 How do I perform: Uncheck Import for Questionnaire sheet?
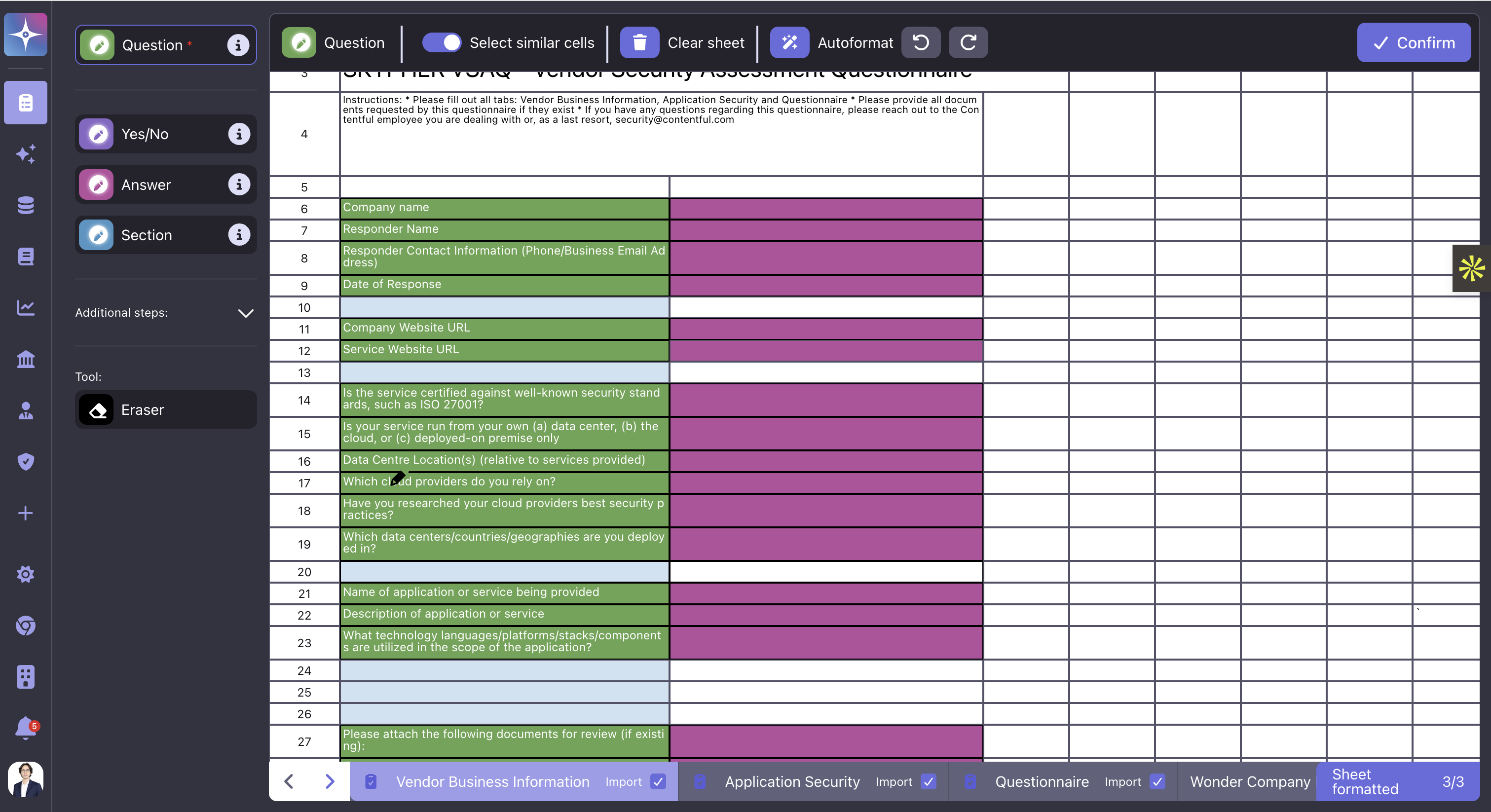1157,782
